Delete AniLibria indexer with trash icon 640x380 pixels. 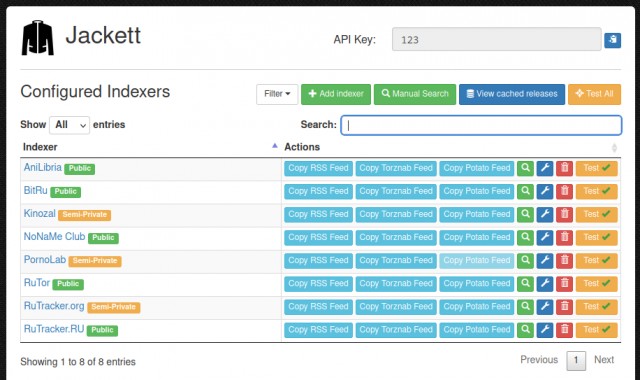[564, 168]
